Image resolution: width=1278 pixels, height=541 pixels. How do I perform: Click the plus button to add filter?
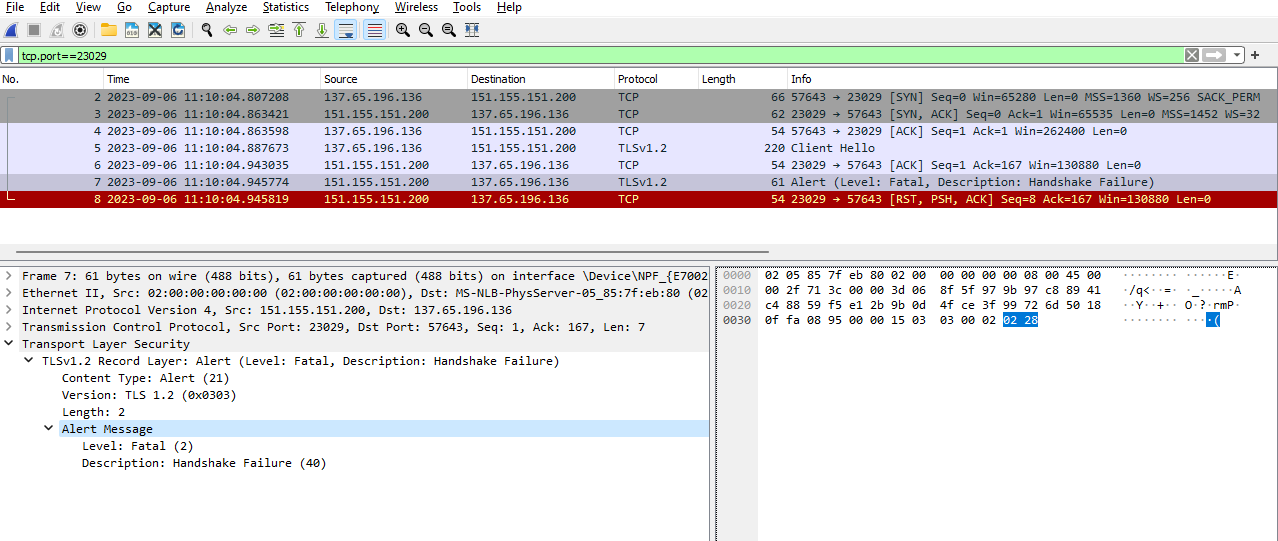tap(1255, 55)
